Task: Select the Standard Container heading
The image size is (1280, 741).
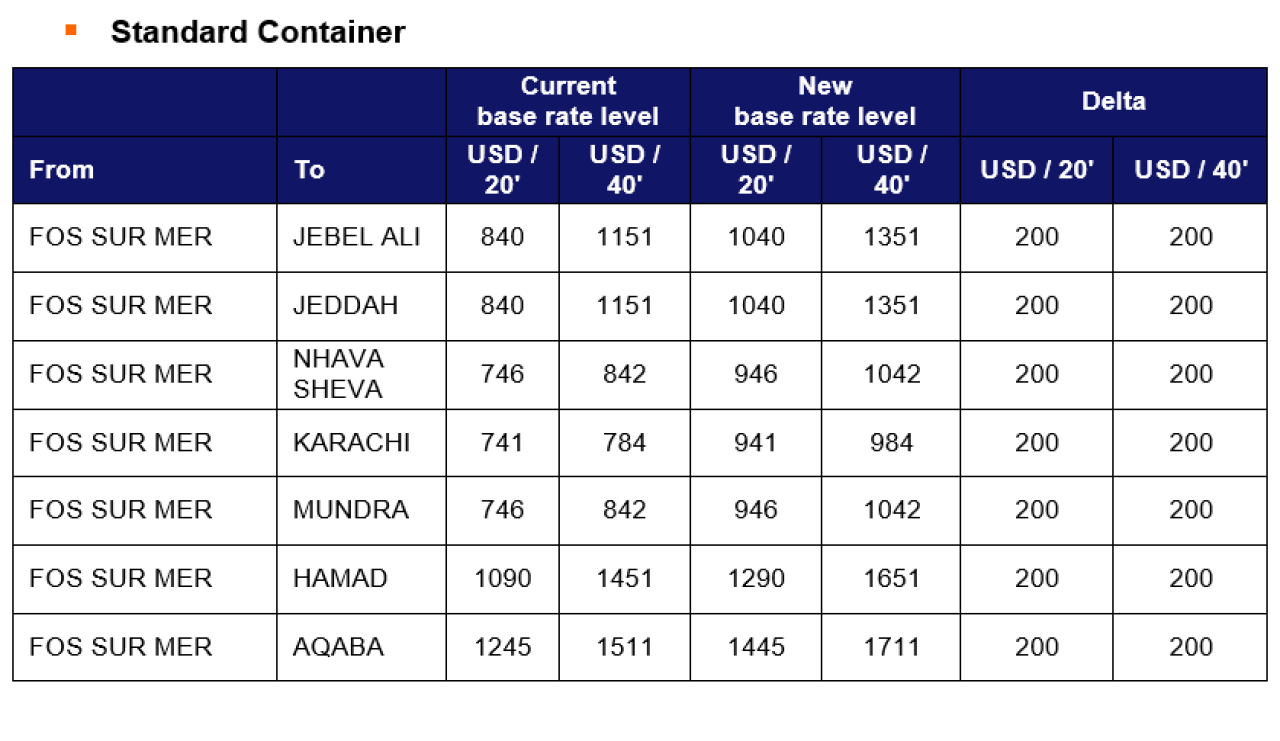Action: (258, 32)
